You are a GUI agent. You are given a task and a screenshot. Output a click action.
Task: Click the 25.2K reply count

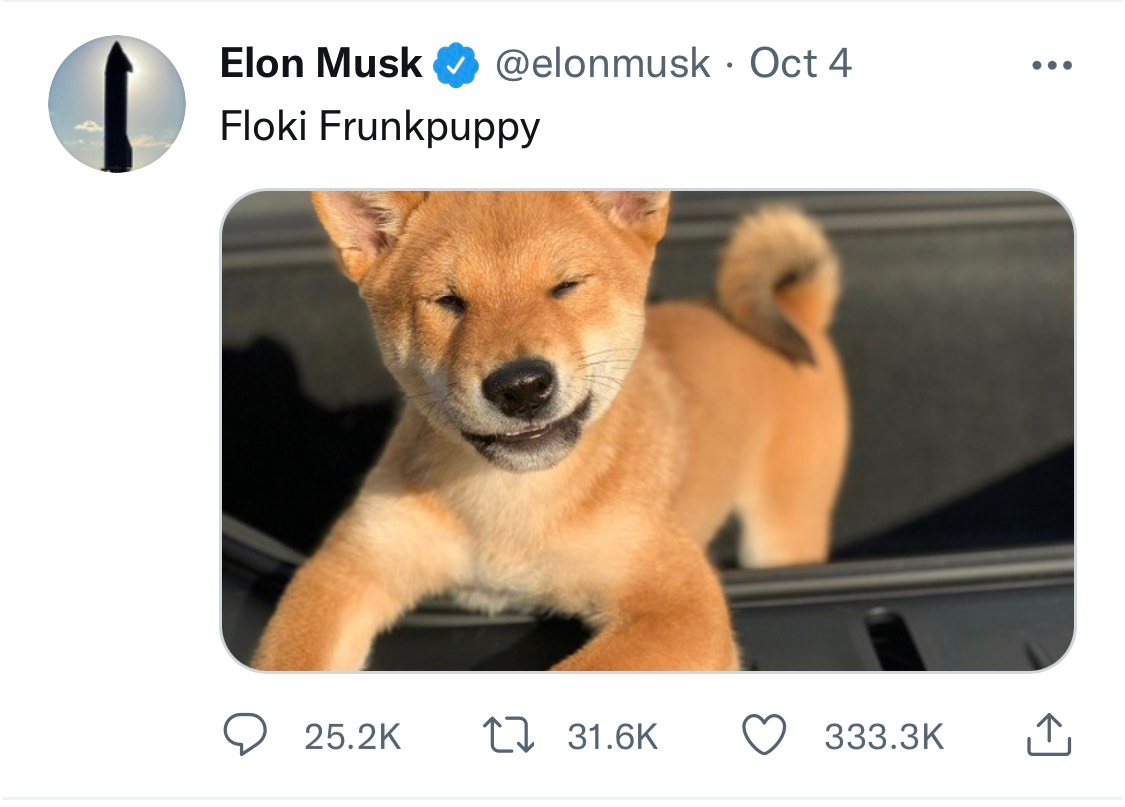pyautogui.click(x=352, y=738)
